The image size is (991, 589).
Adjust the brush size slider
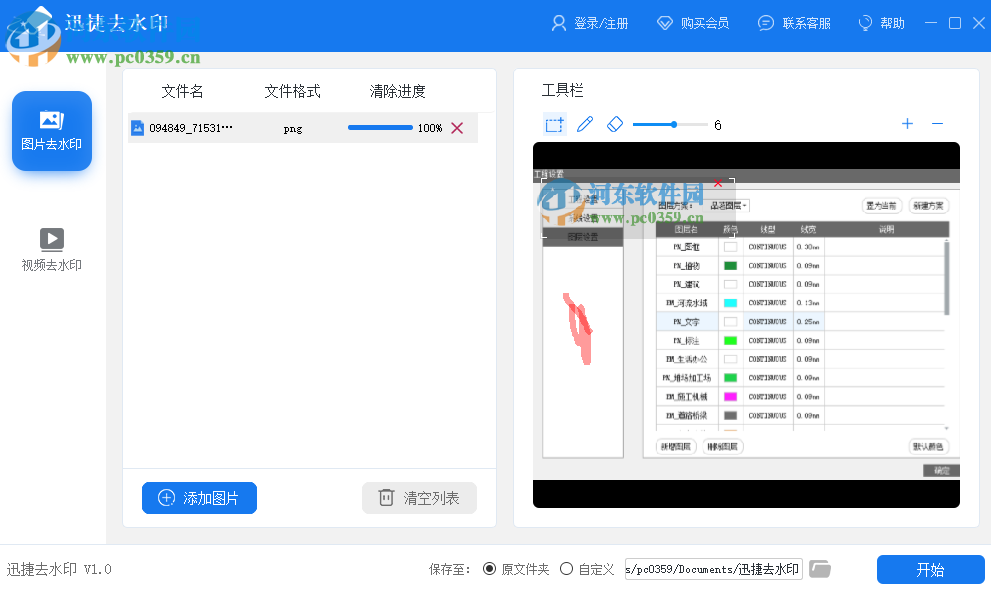(x=674, y=124)
